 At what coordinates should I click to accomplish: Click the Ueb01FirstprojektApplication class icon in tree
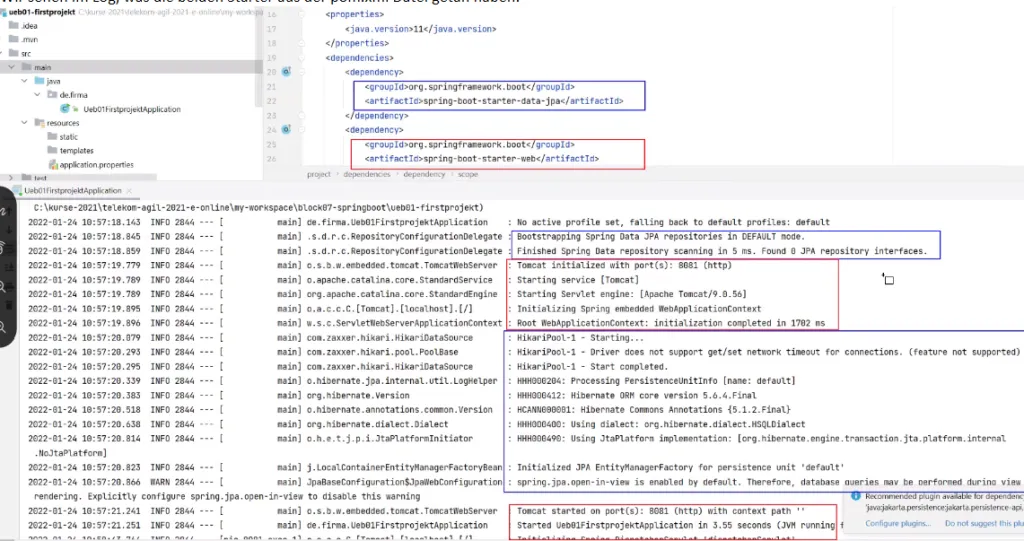pyautogui.click(x=65, y=109)
